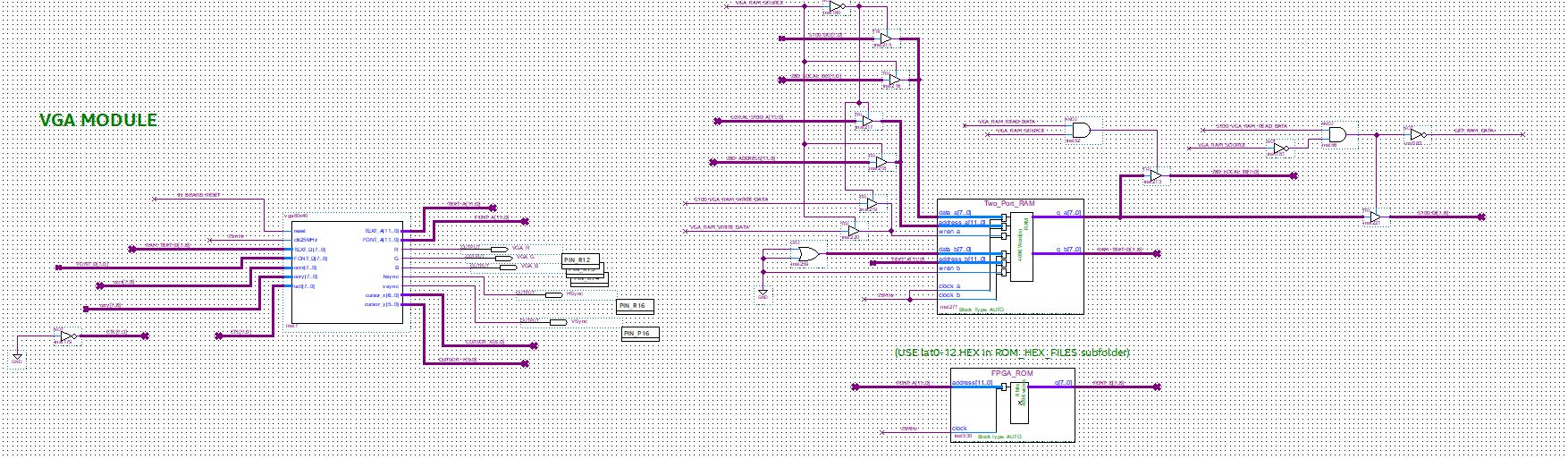The image size is (1568, 459).
Task: Click the GET_RAM_DATA signal label
Action: click(x=1473, y=131)
